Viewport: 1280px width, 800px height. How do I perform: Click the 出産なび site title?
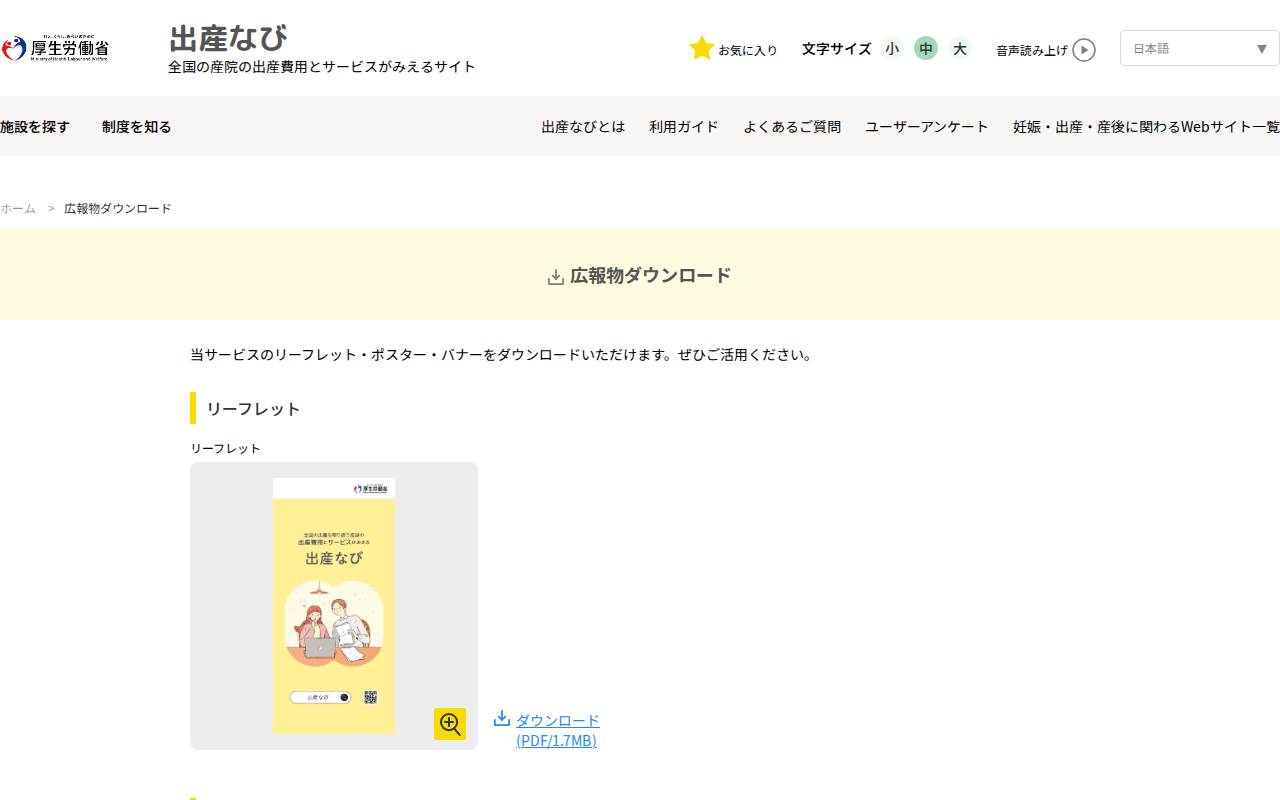click(x=228, y=38)
